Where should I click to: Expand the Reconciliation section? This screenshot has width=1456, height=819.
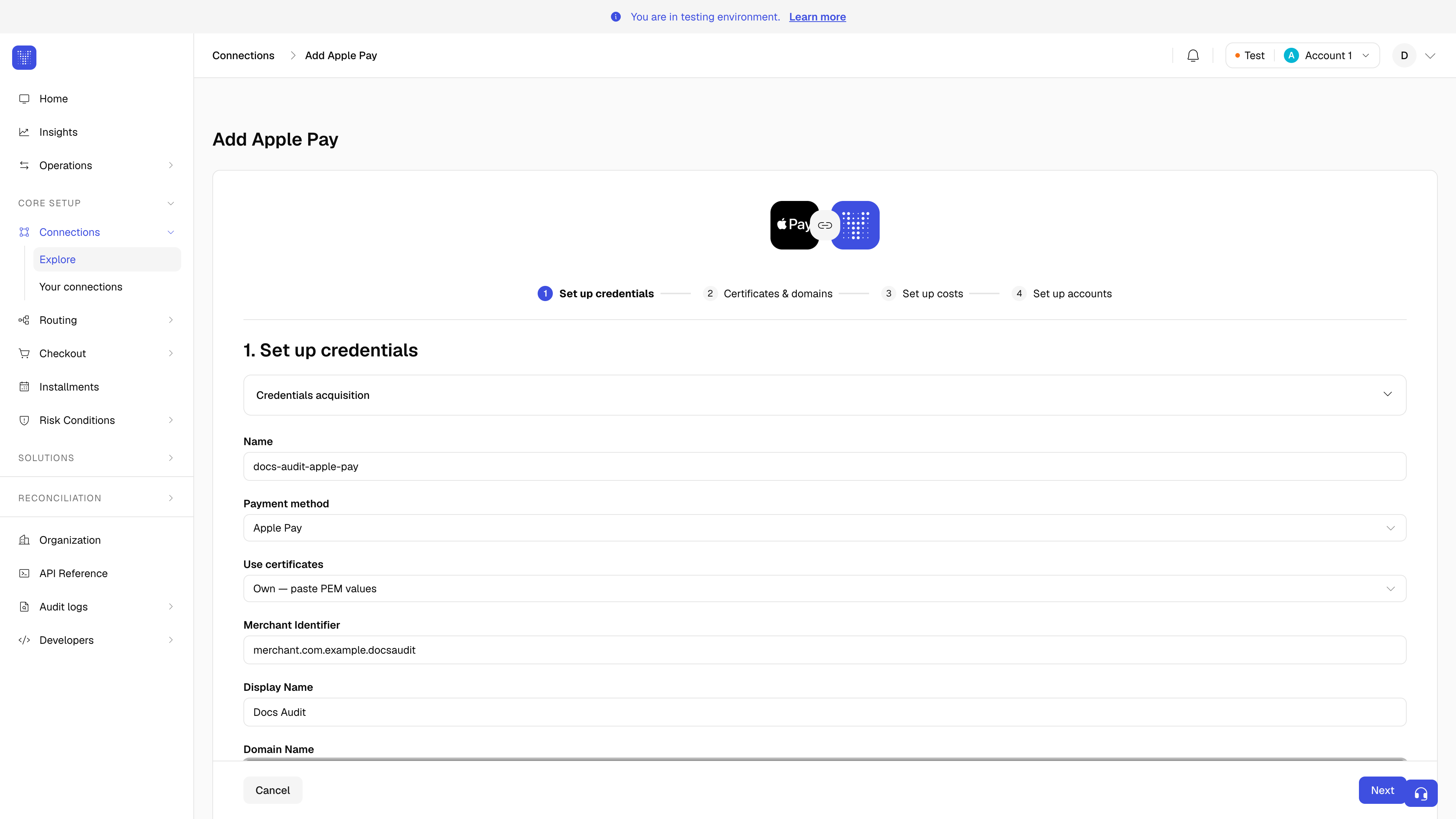[x=96, y=498]
